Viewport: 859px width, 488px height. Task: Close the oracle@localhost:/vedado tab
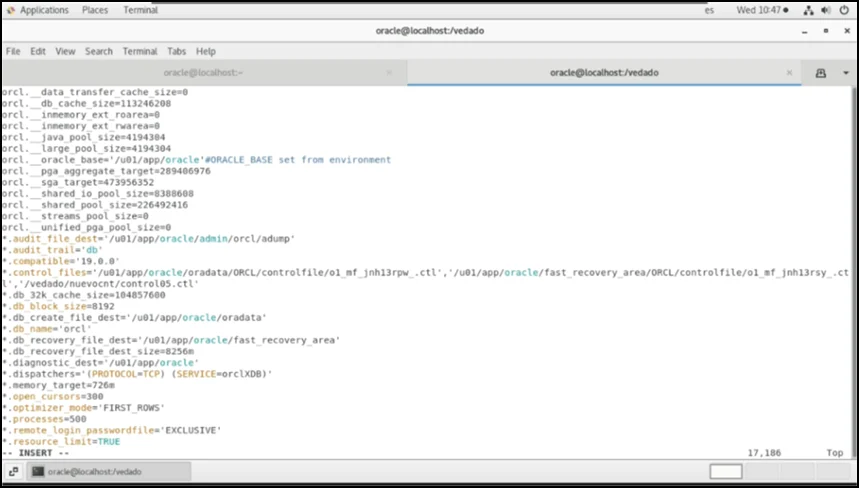click(789, 72)
